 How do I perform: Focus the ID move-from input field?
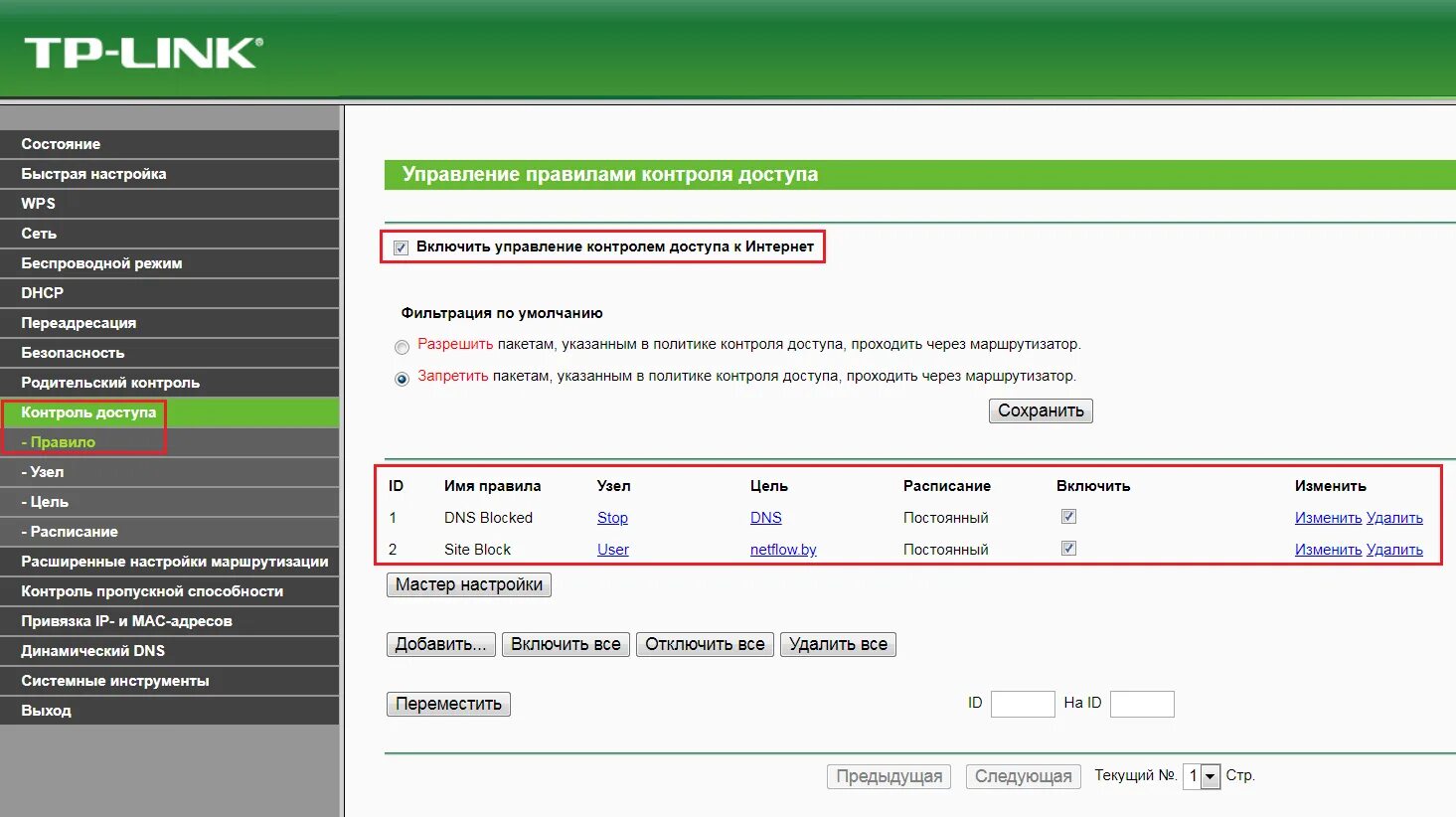coord(1023,704)
